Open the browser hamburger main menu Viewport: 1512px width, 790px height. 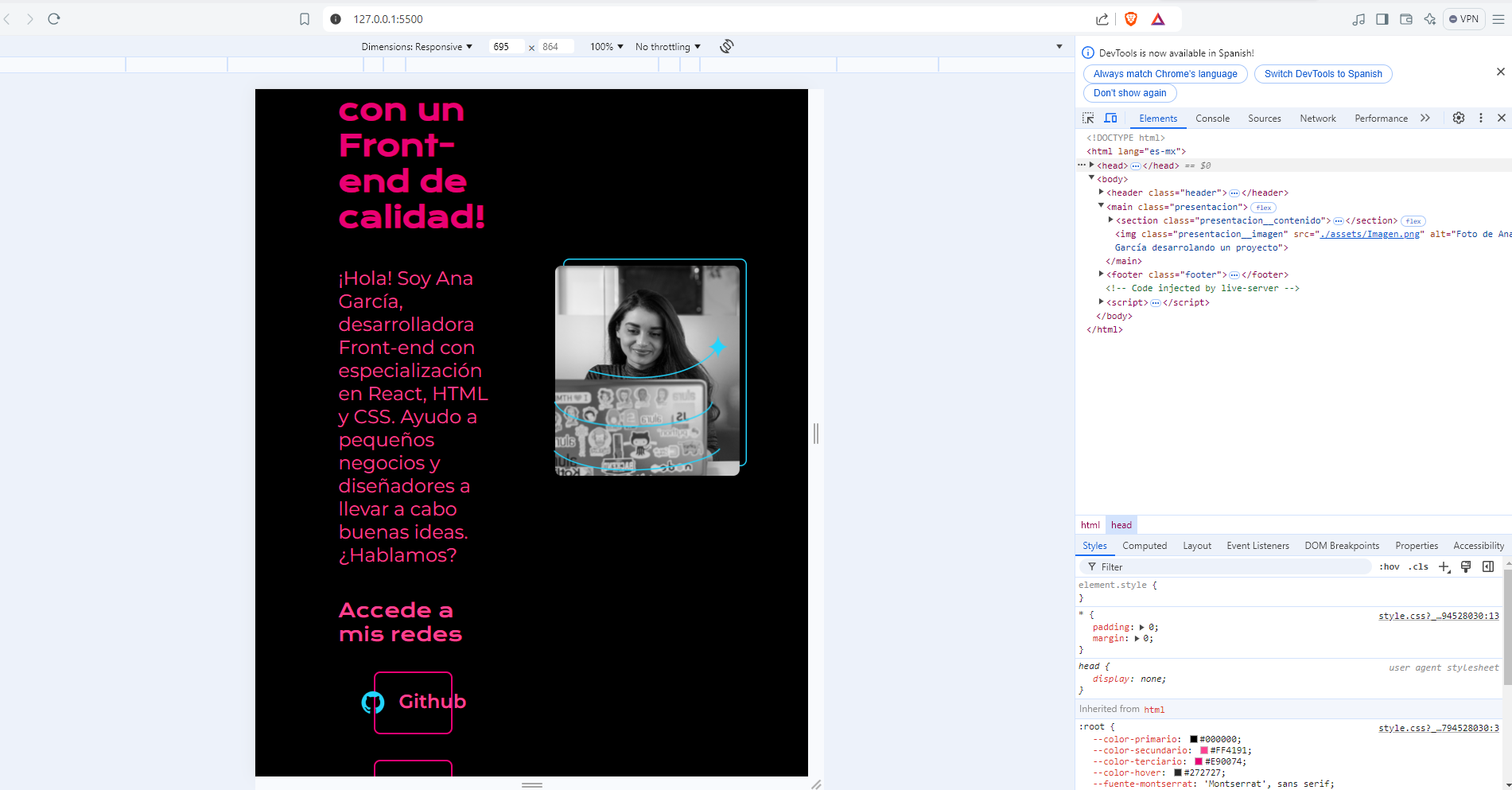point(1498,19)
